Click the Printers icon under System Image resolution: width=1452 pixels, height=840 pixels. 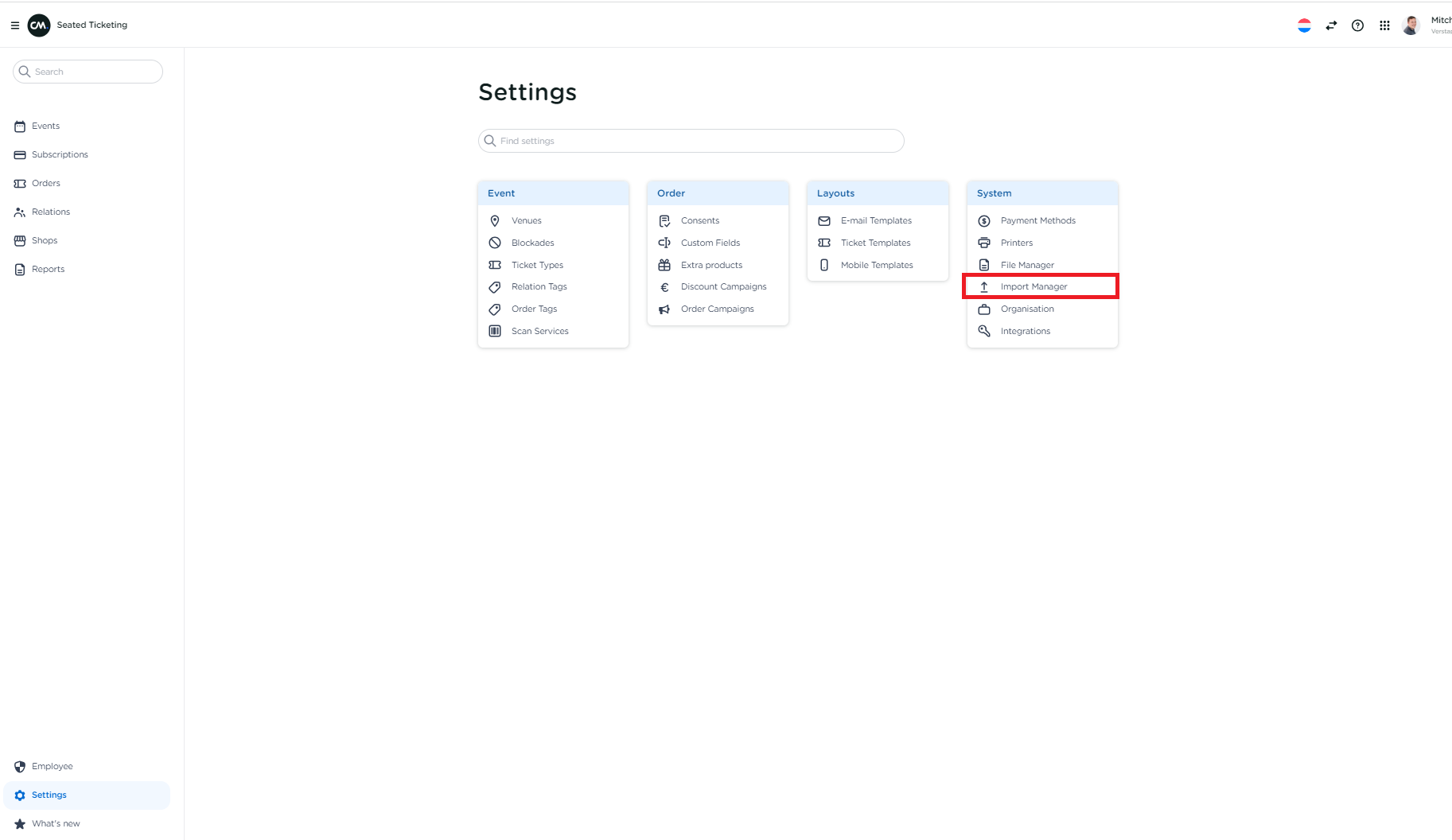click(983, 243)
